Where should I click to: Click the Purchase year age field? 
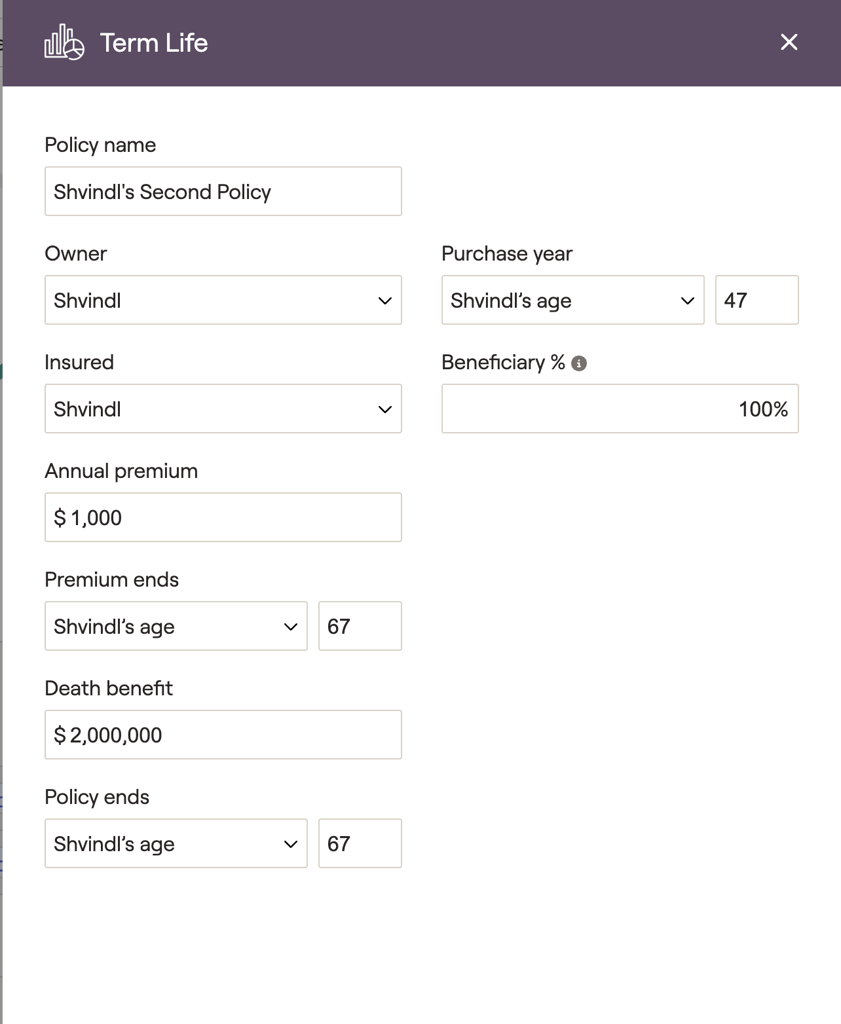coord(756,300)
